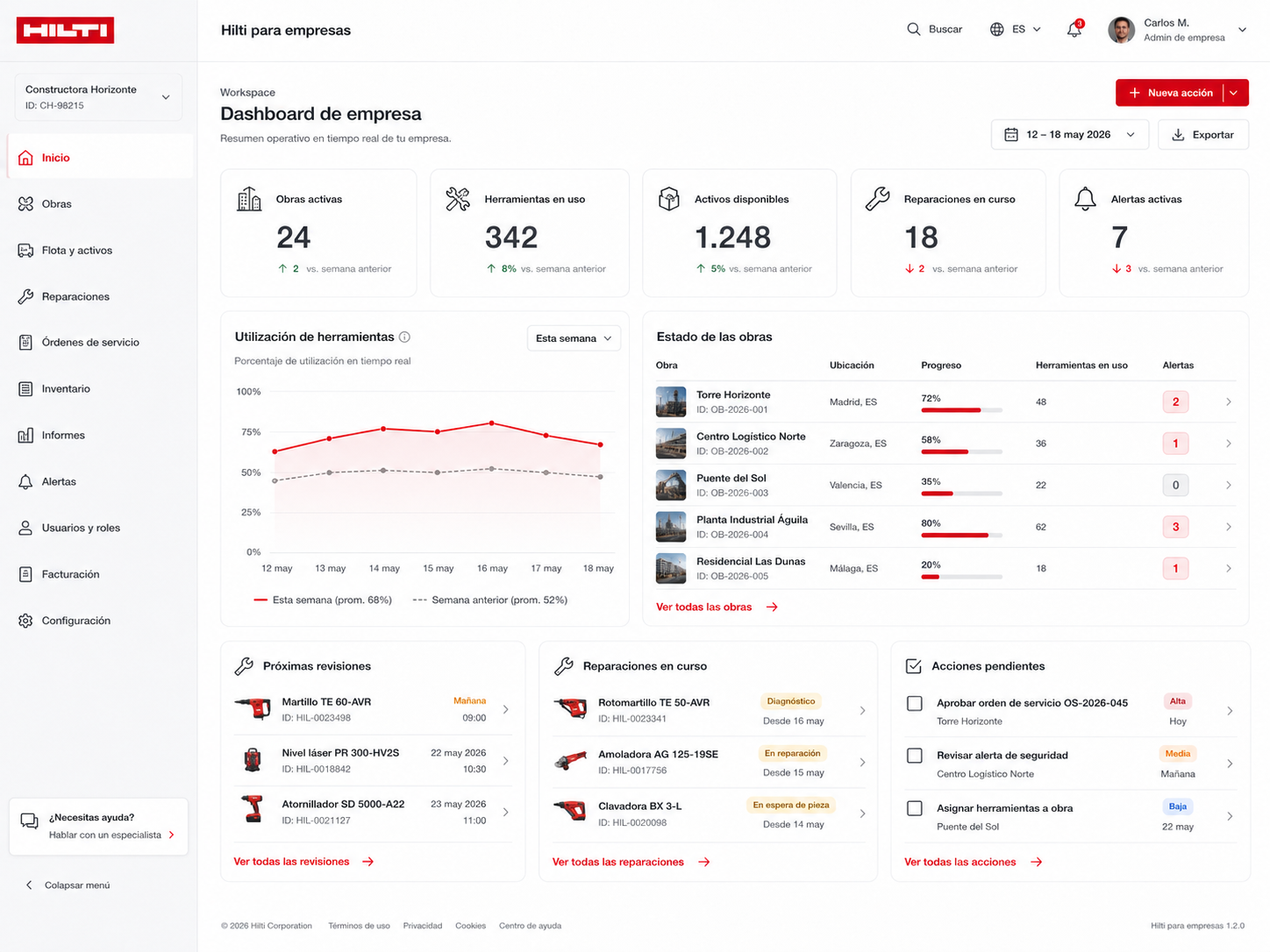Expand the Residencial Las Dunas row chevron

click(x=1229, y=569)
